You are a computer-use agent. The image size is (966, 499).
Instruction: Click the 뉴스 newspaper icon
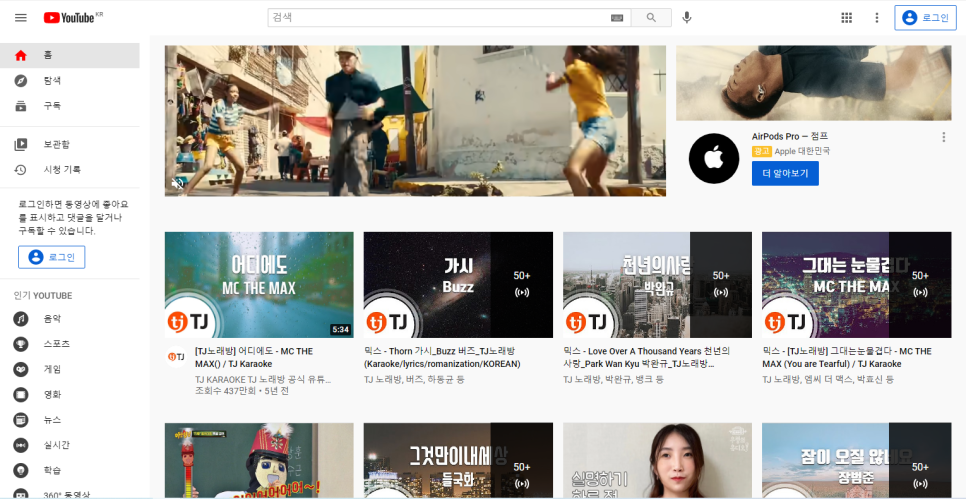click(x=21, y=420)
